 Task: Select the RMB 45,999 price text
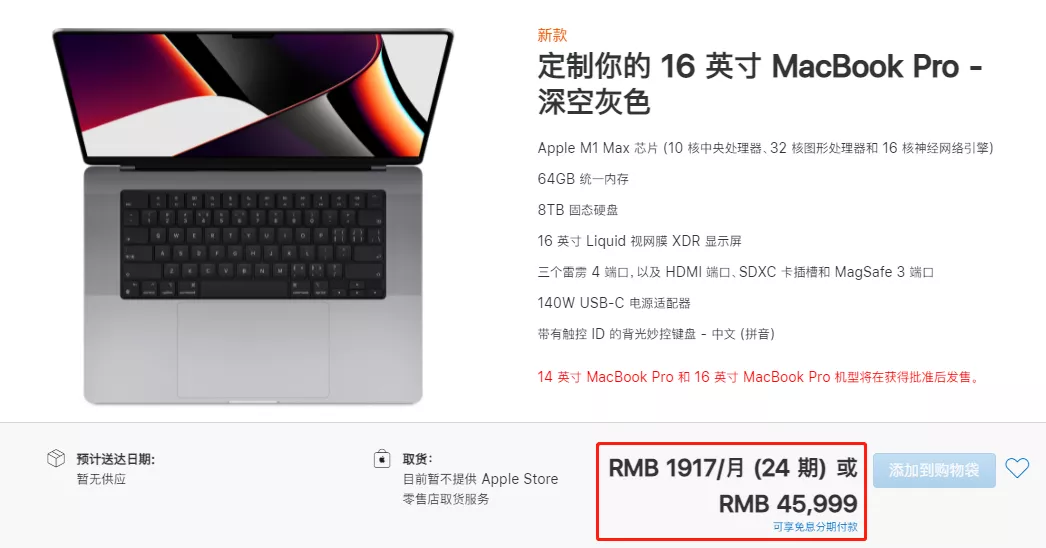pyautogui.click(x=788, y=503)
